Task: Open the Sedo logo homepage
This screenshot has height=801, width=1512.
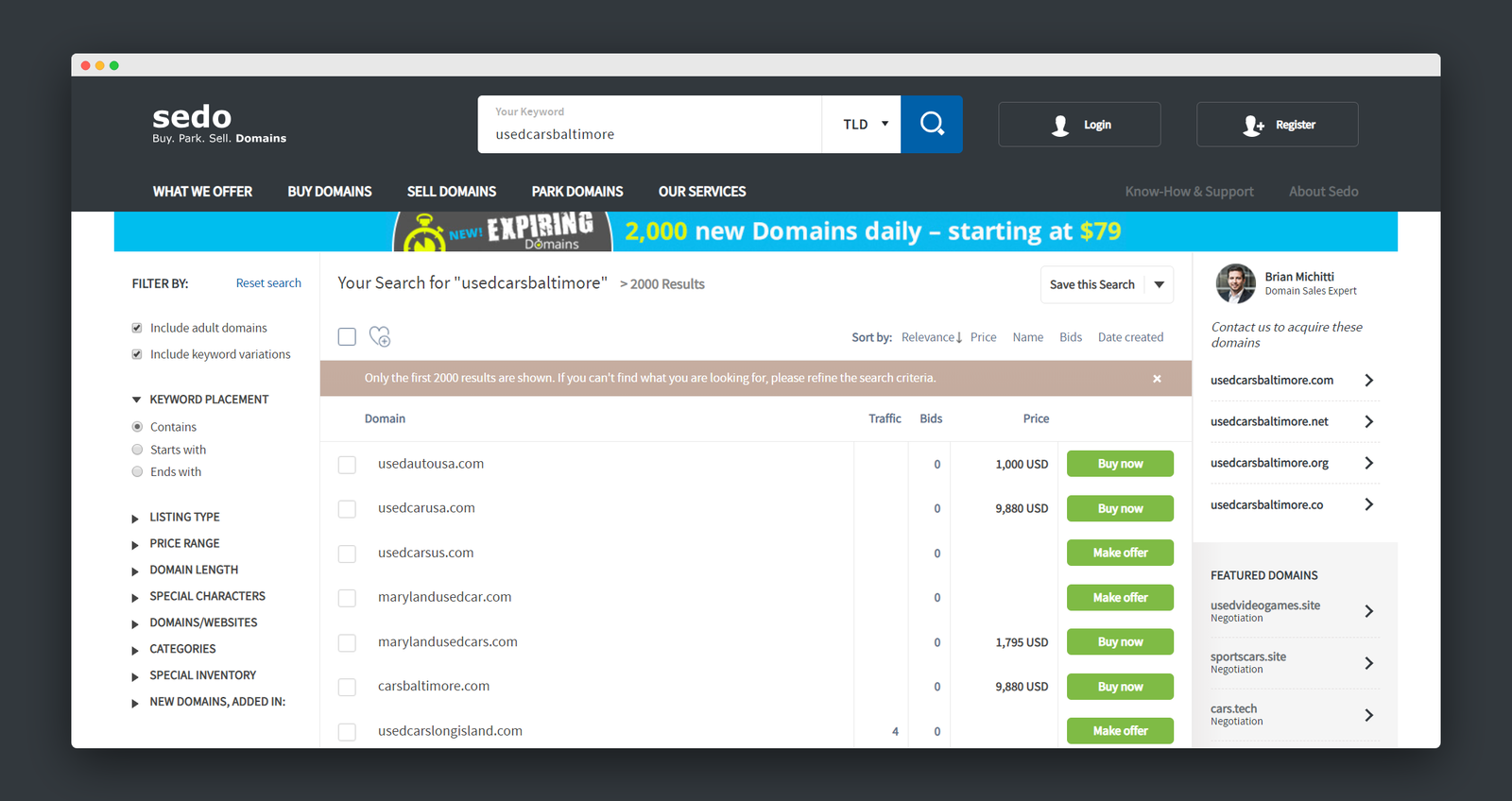Action: (219, 124)
